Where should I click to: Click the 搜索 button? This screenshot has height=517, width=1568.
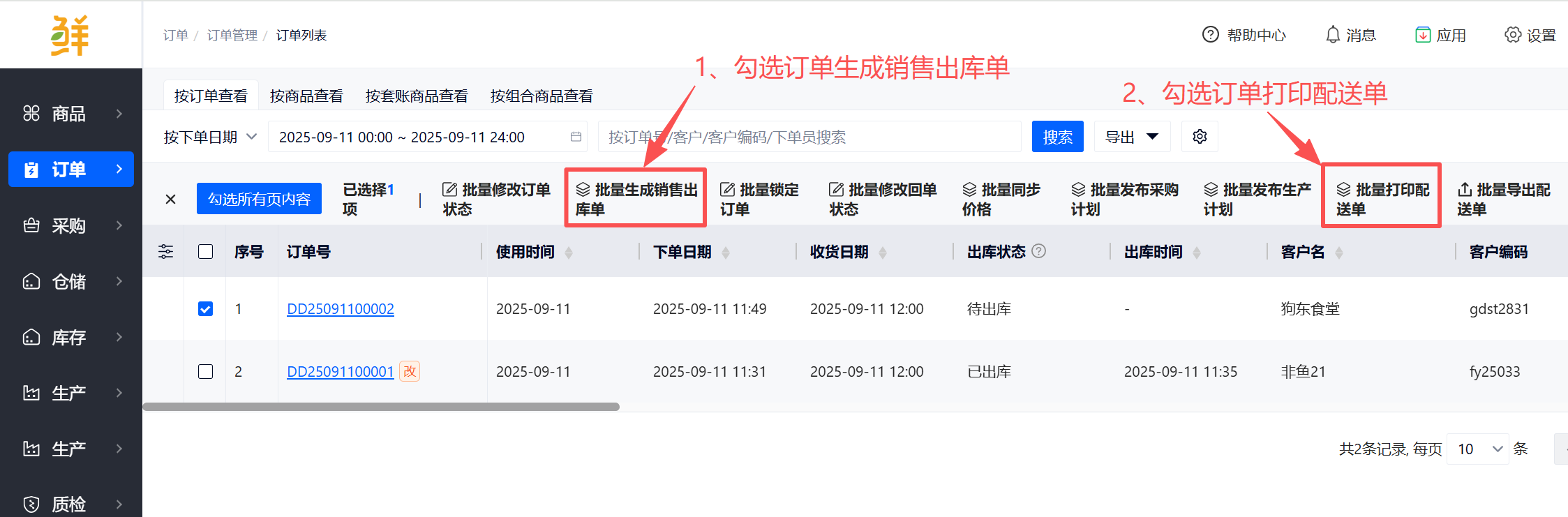pyautogui.click(x=1057, y=136)
